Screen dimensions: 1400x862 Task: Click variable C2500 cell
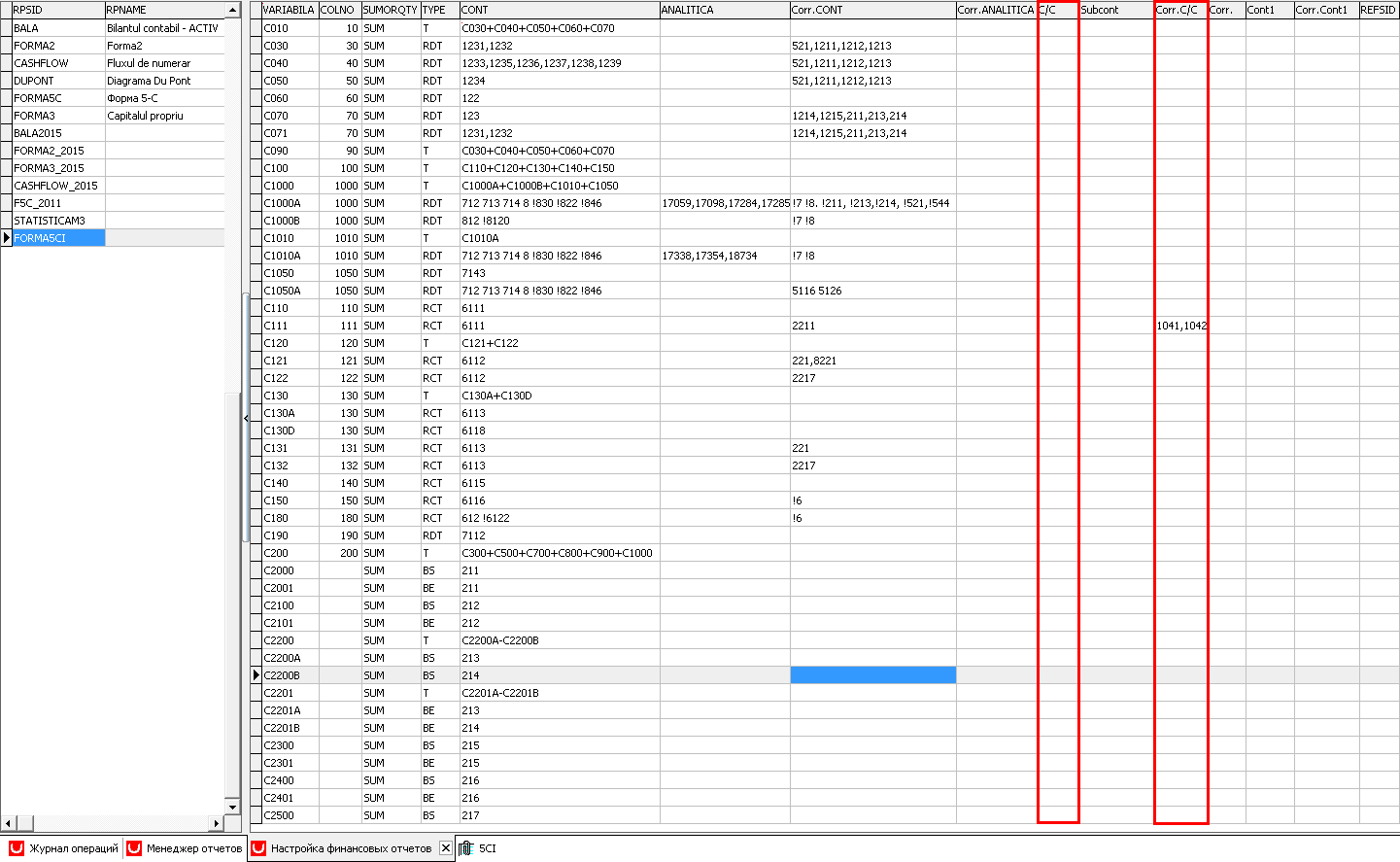click(290, 815)
